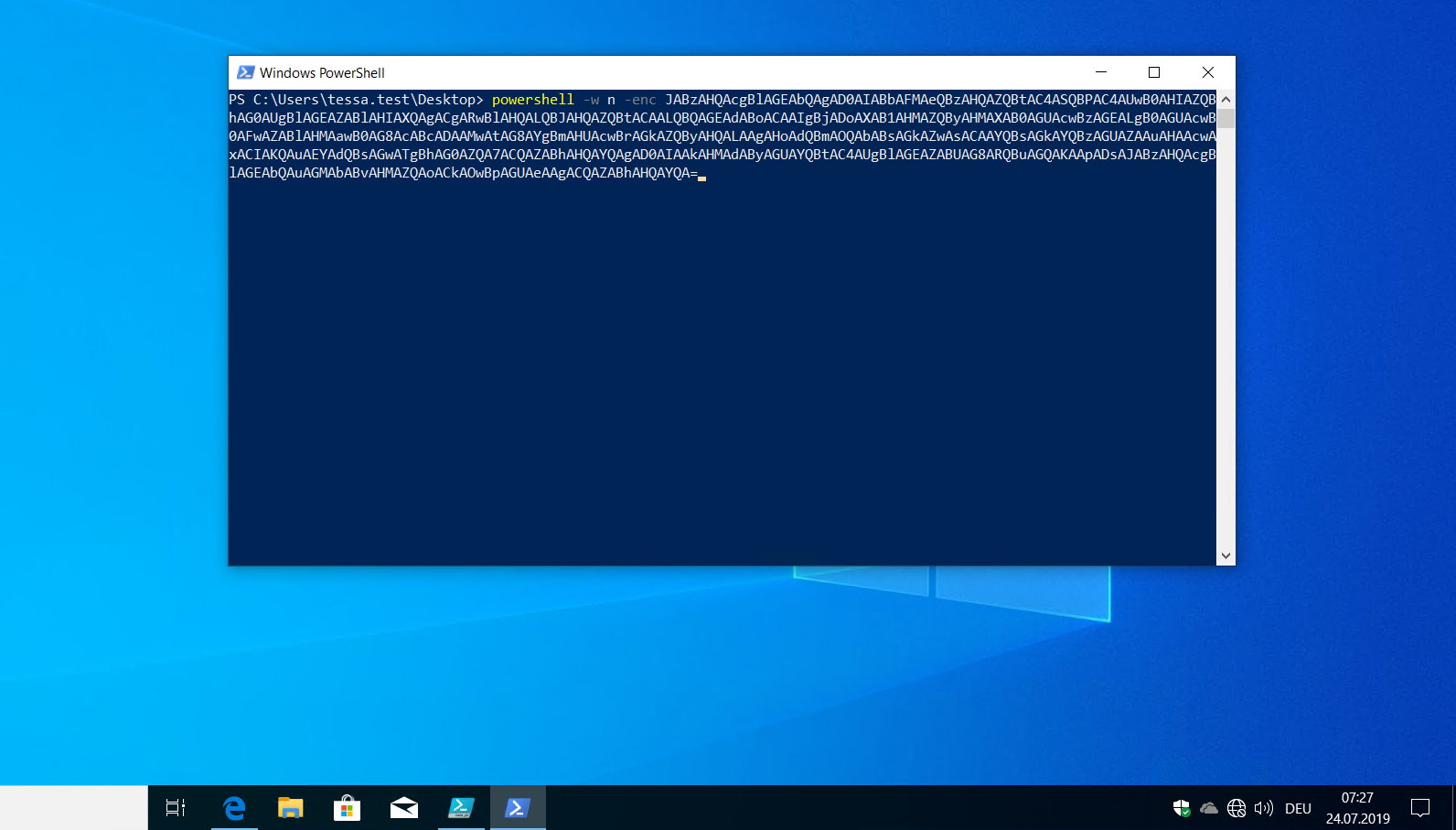Screen dimensions: 1456x830
Task: Click the Windows PowerShell title text
Action: [x=322, y=72]
